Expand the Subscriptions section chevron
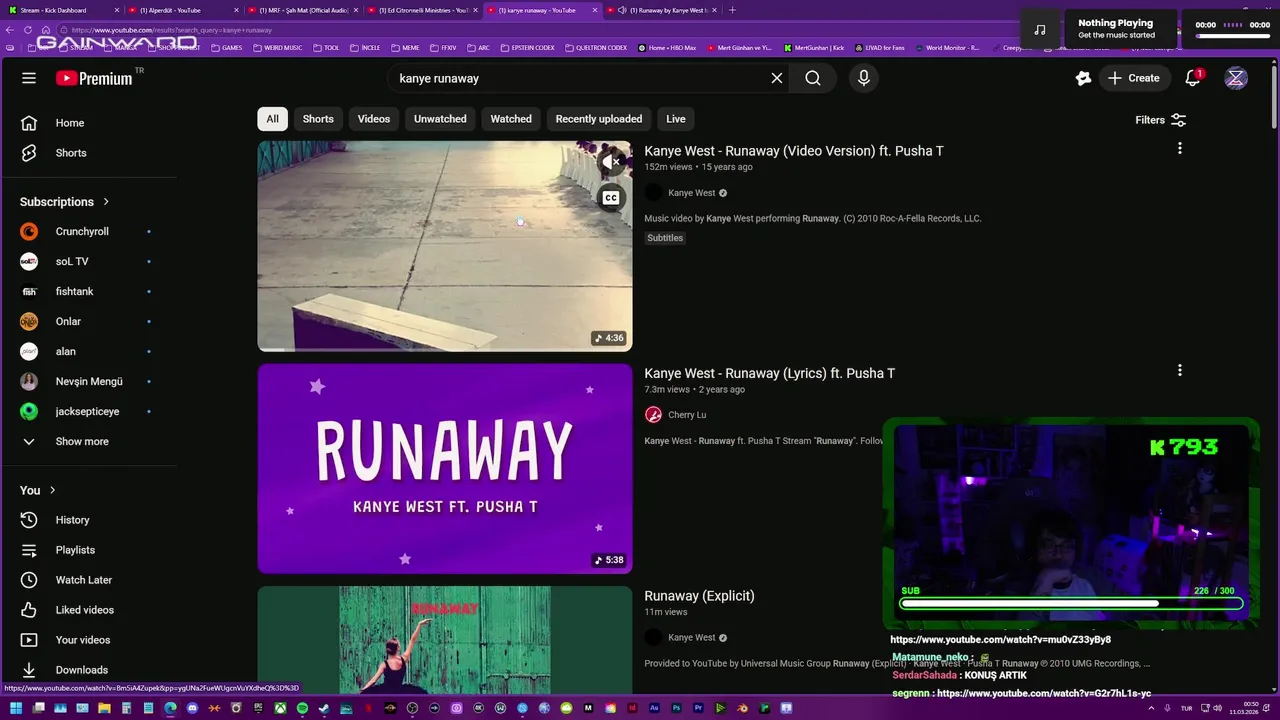The width and height of the screenshot is (1280, 720). 106,202
